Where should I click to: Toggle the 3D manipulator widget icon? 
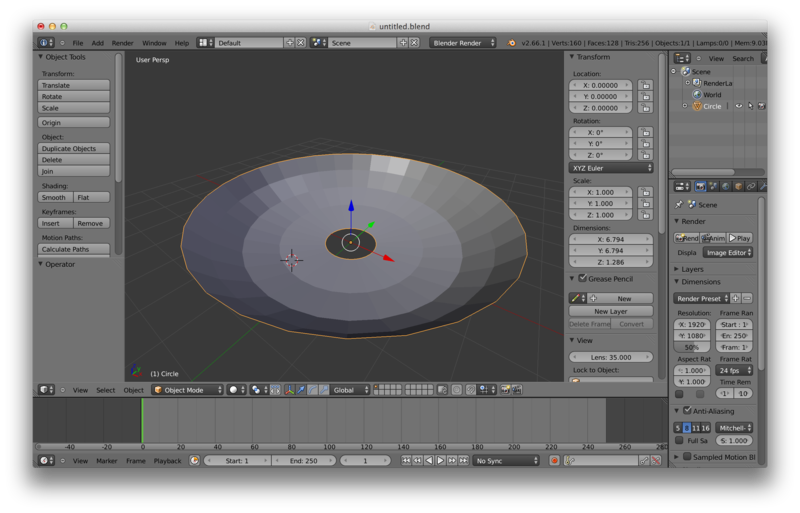[289, 390]
